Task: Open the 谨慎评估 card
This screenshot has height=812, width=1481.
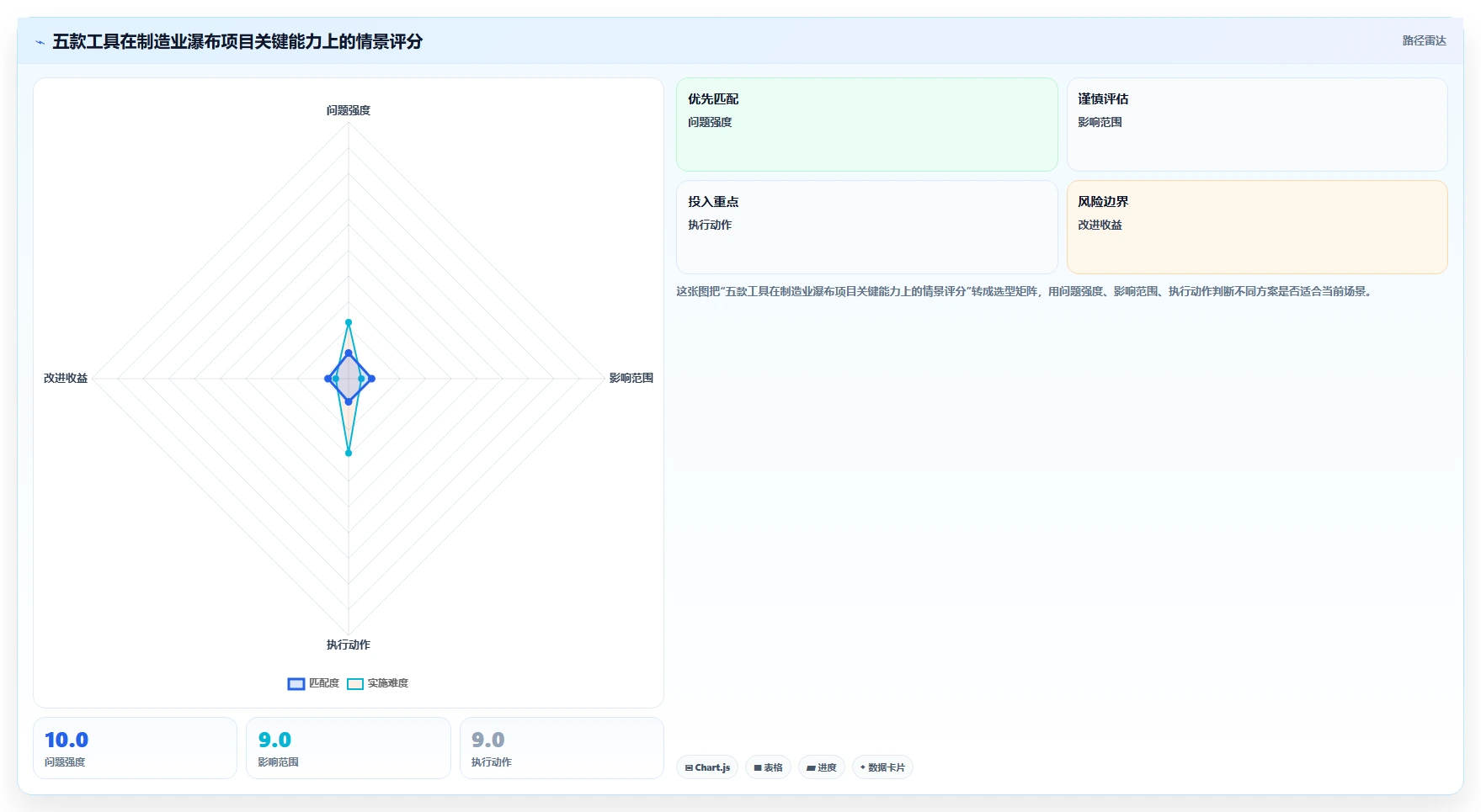Action: (x=1257, y=125)
